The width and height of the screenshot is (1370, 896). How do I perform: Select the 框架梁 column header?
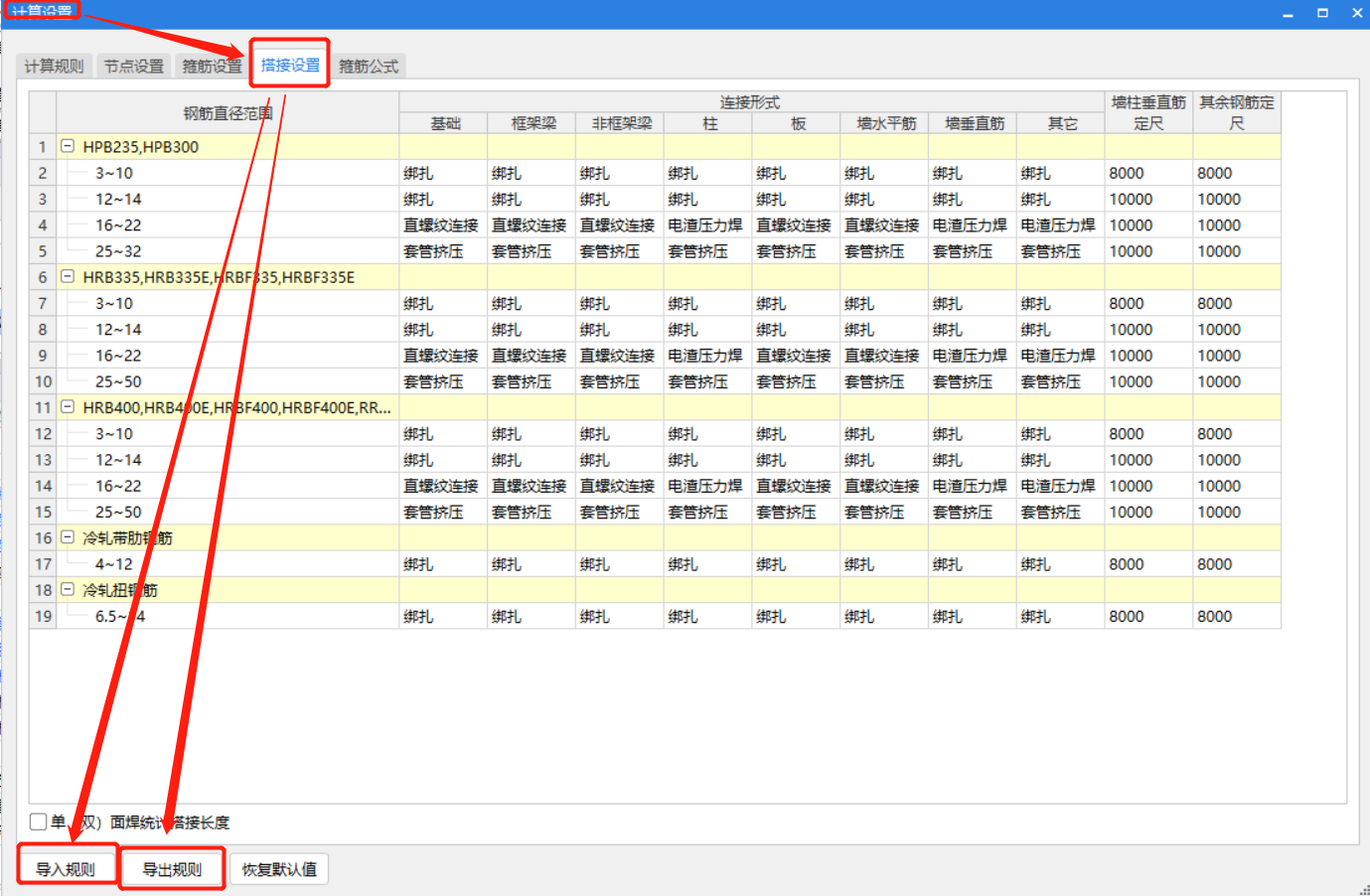tap(533, 123)
